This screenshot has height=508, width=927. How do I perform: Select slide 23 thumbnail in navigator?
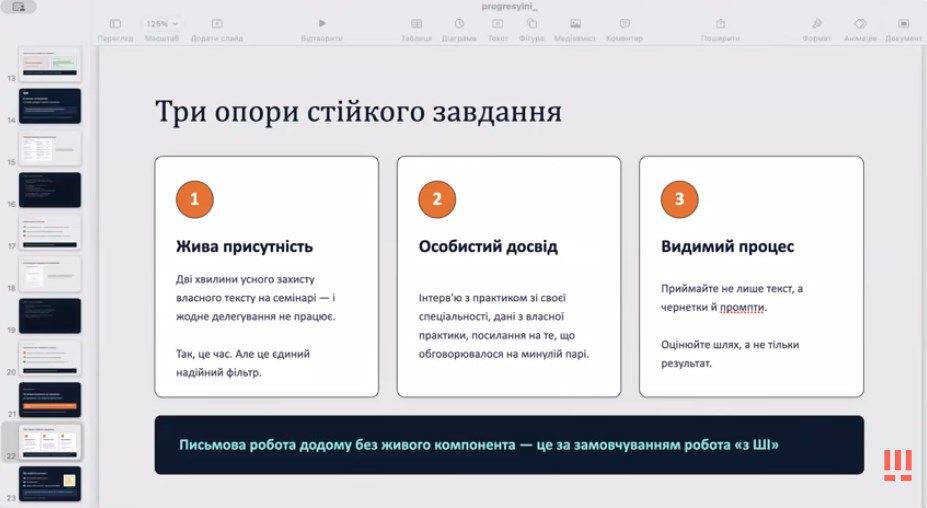click(x=50, y=484)
